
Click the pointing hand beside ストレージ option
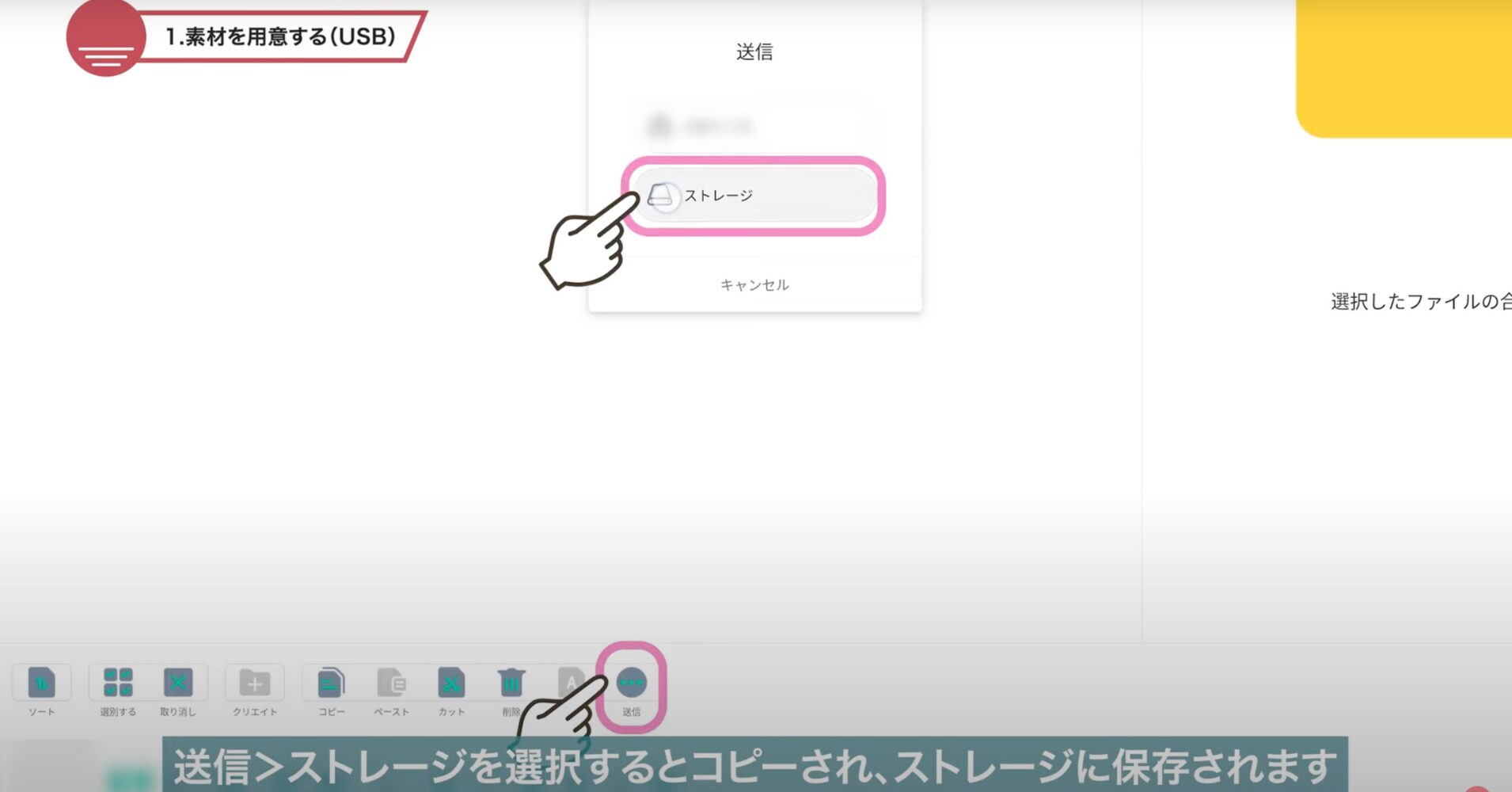point(588,246)
